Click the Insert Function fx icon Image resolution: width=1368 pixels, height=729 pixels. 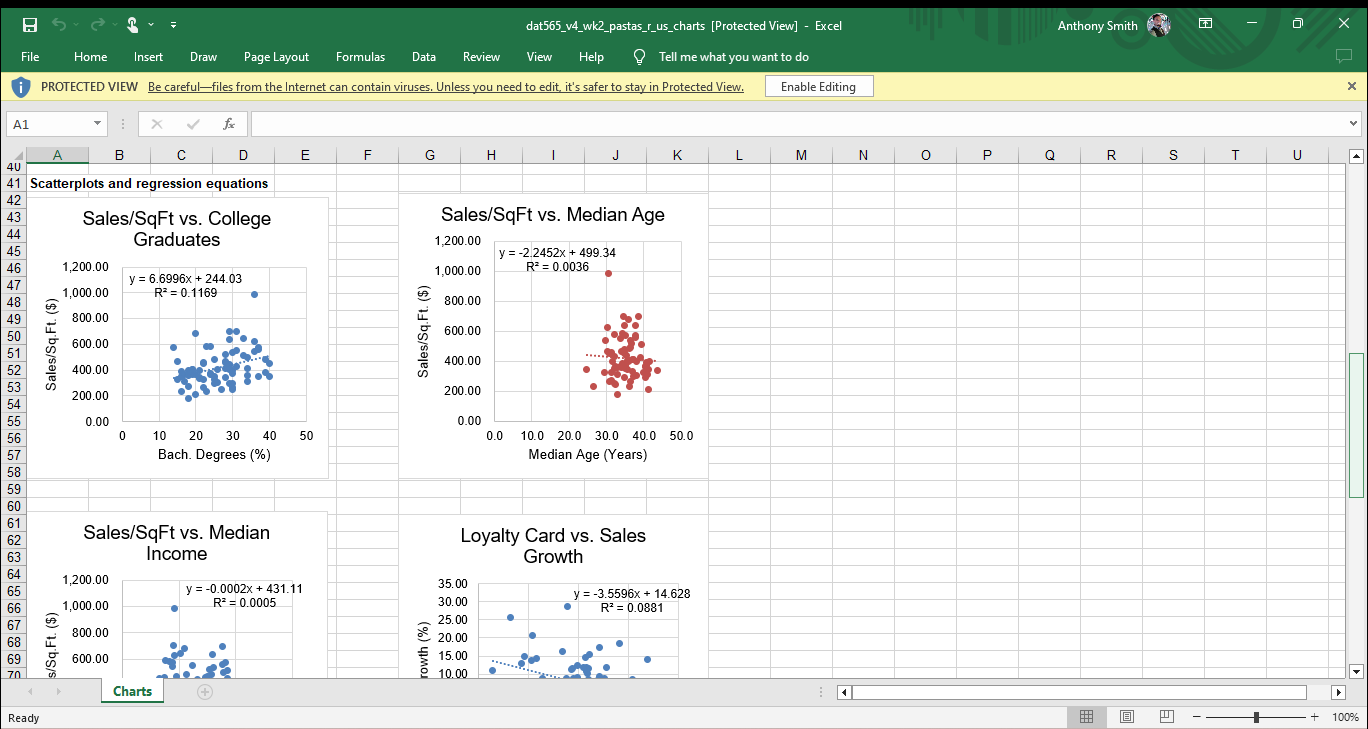click(229, 124)
